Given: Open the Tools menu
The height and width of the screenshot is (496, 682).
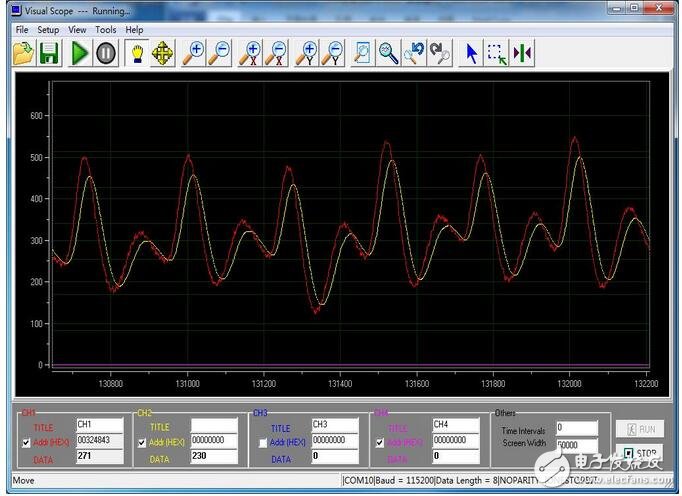Looking at the screenshot, I should coord(105,30).
